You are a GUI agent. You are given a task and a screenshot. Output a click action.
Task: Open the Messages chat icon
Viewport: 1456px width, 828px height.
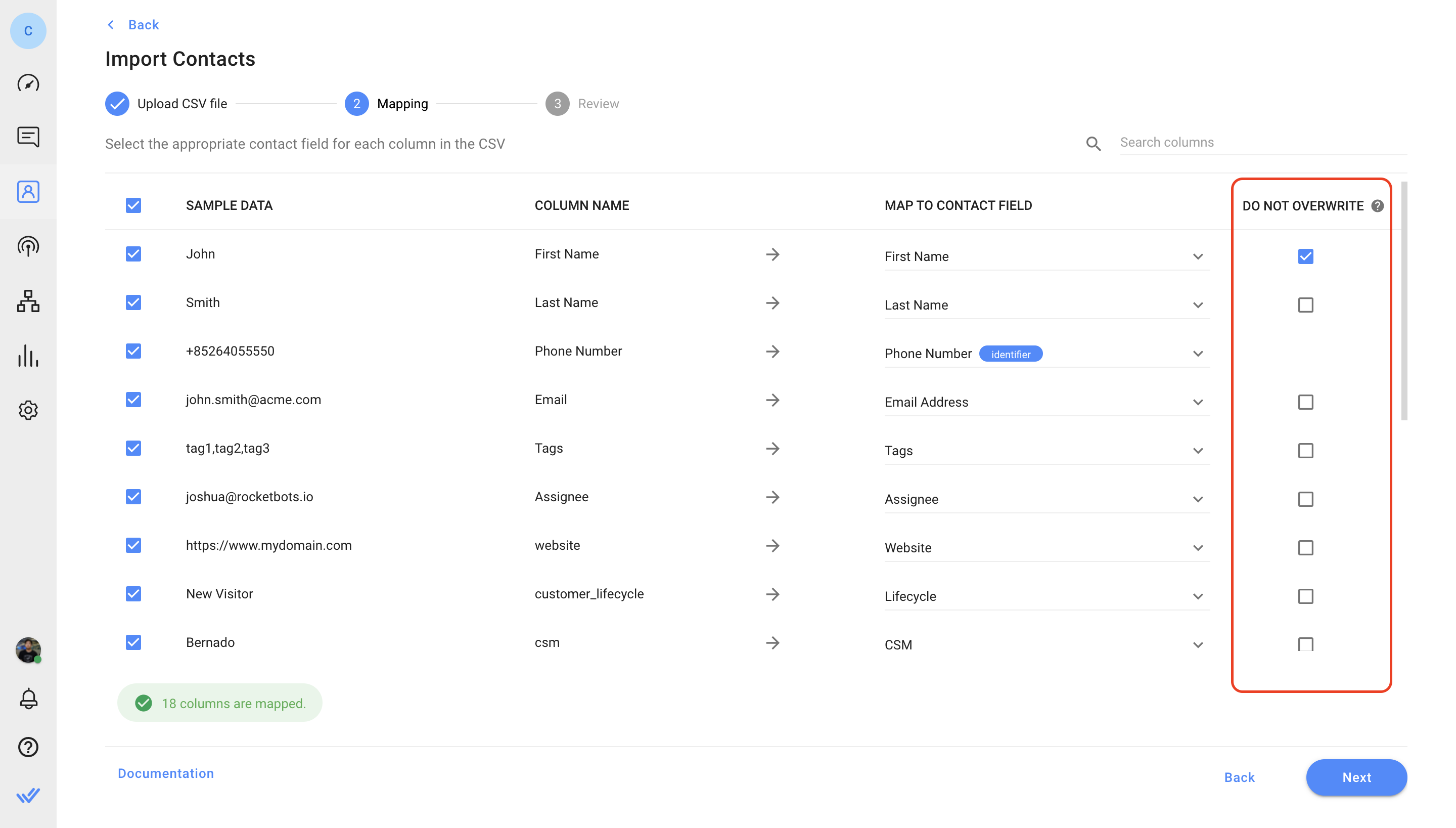28,137
